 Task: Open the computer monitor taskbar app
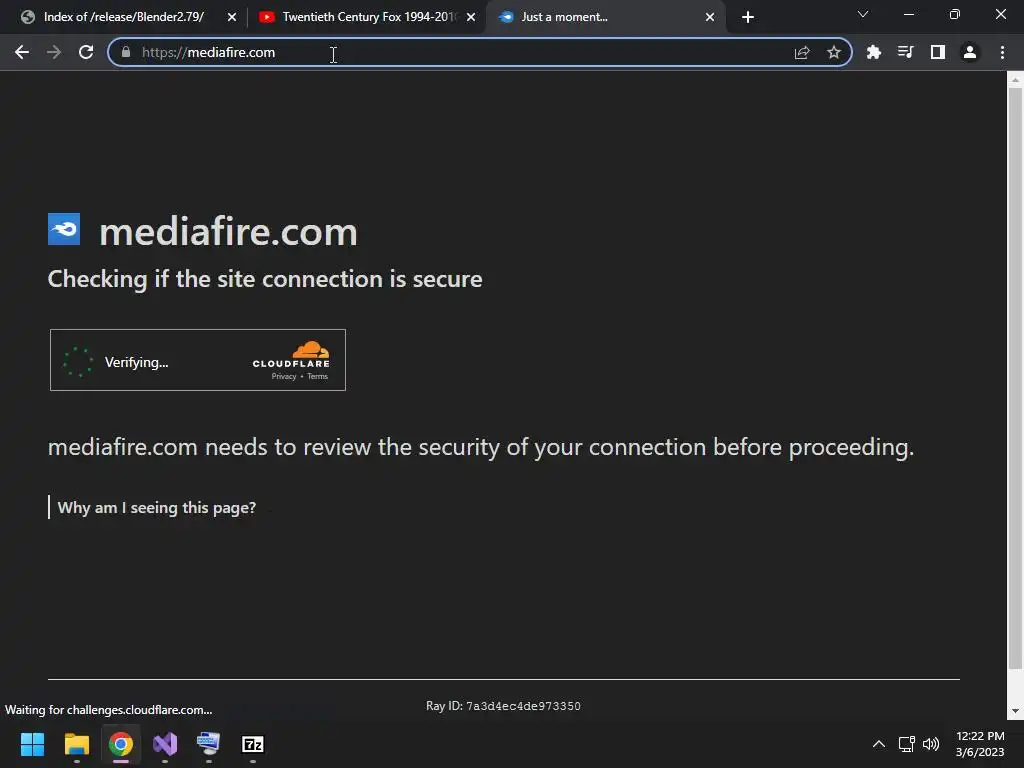click(208, 744)
